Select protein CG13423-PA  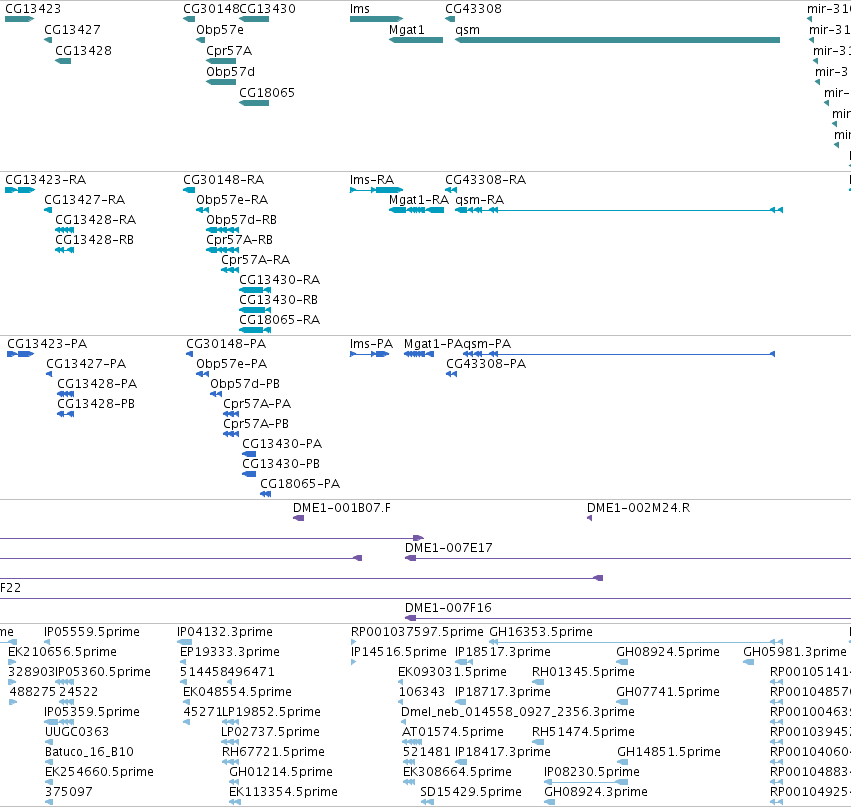(47, 344)
